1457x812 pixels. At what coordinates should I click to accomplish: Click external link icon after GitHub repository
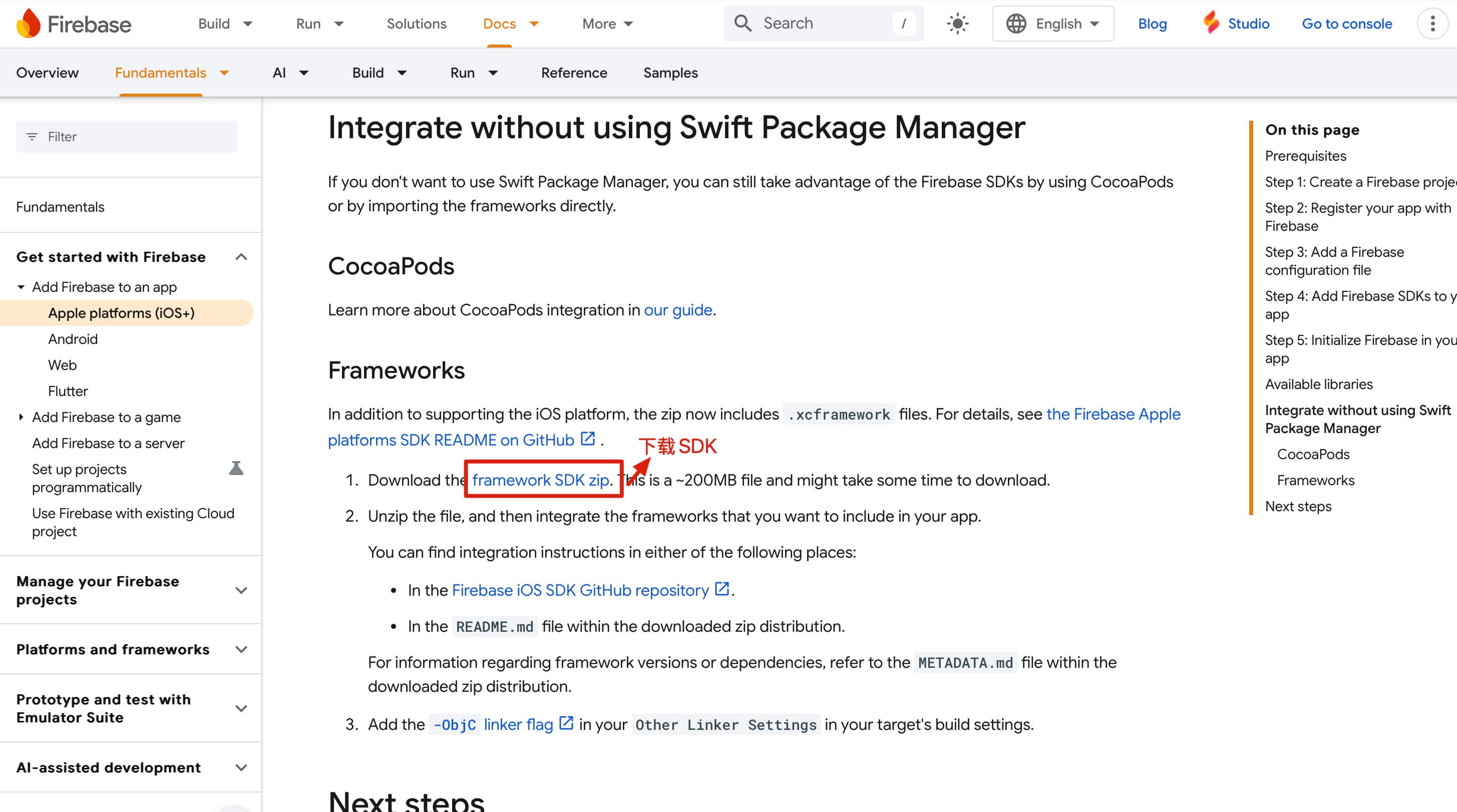pyautogui.click(x=721, y=589)
